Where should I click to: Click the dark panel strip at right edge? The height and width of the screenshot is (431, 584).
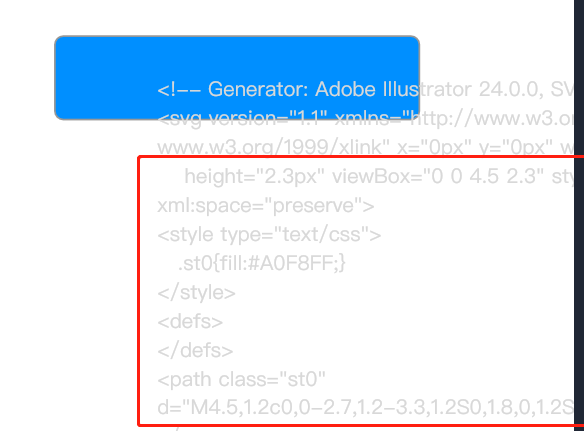tap(579, 215)
